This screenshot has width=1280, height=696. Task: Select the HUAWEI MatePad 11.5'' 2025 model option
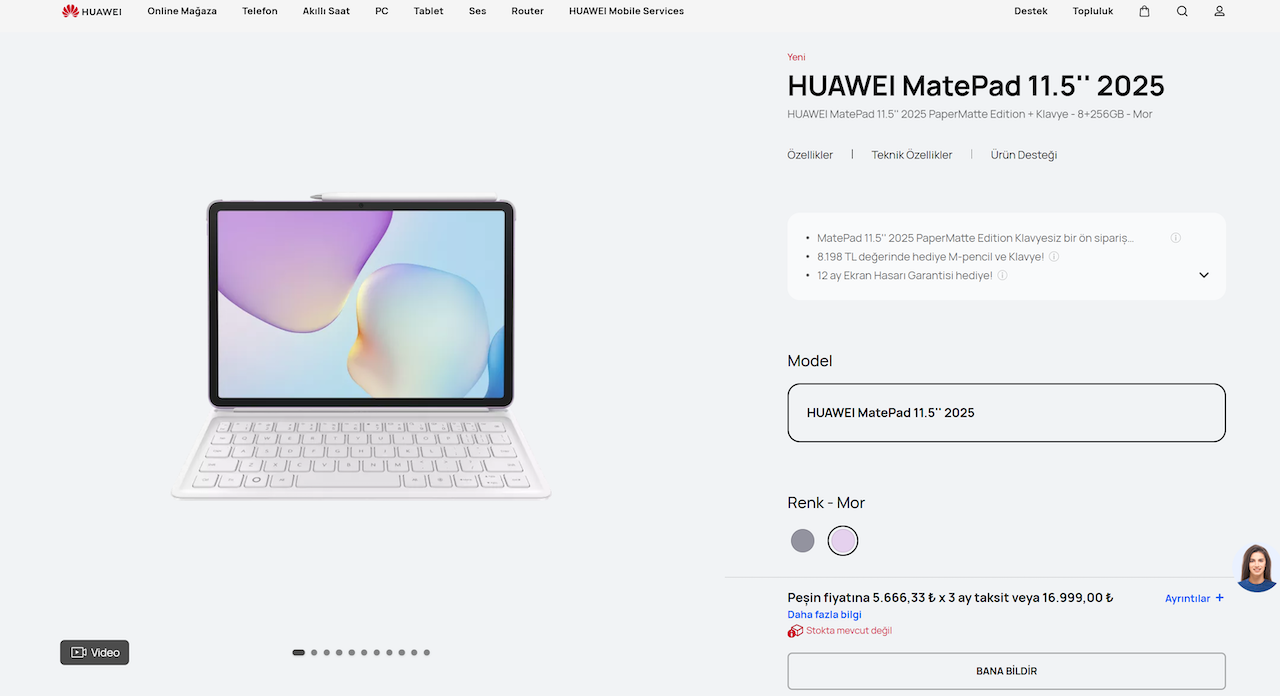click(1006, 412)
